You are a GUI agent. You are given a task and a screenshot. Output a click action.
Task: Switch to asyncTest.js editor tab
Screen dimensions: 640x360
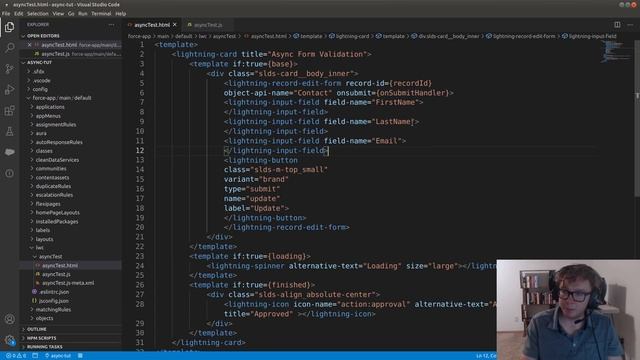(208, 25)
